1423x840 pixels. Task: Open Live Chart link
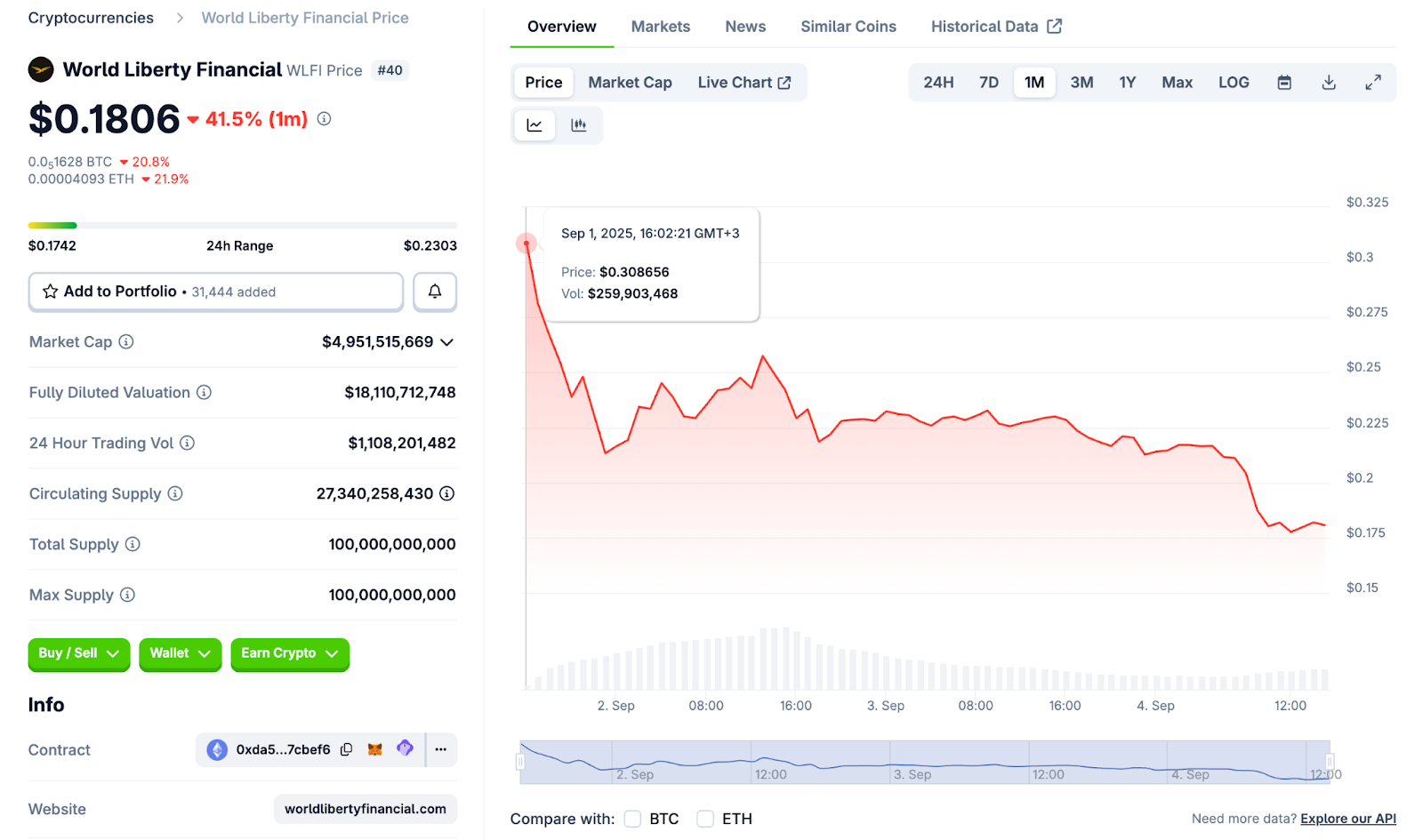tap(744, 83)
